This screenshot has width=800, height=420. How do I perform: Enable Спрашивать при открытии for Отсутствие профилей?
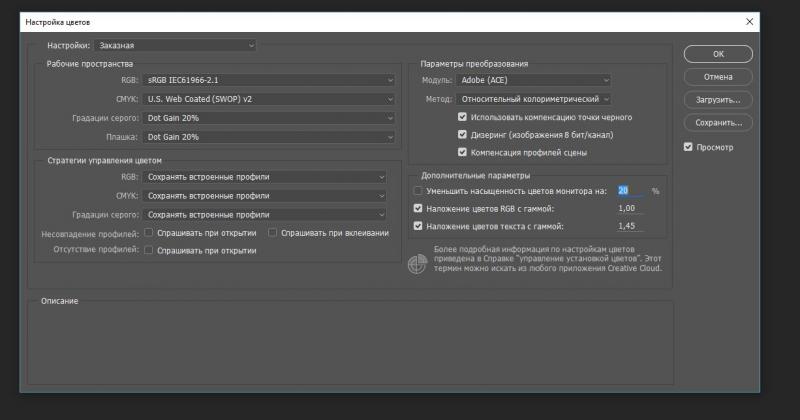(148, 250)
